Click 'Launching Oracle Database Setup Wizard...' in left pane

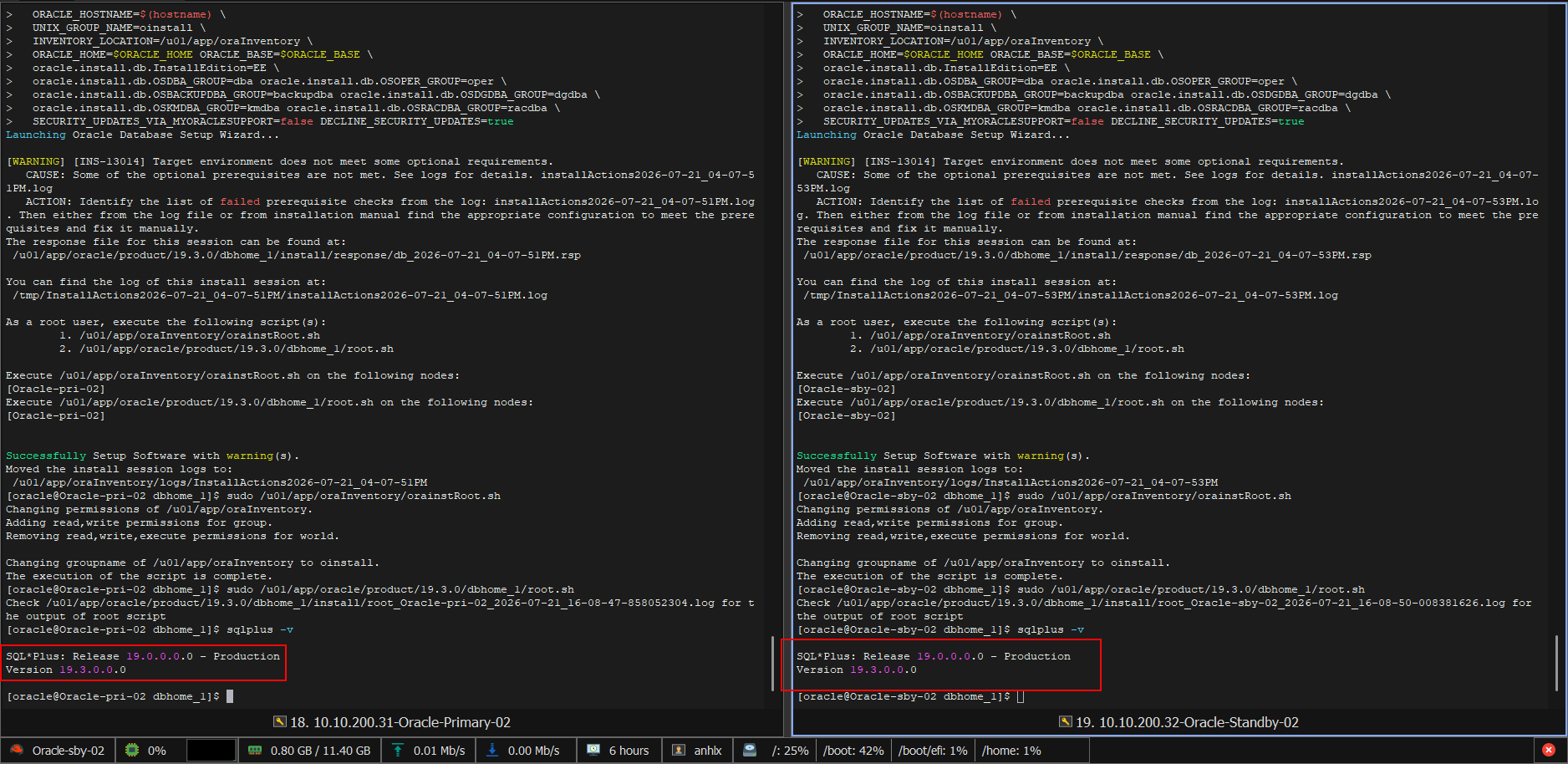[x=142, y=135]
